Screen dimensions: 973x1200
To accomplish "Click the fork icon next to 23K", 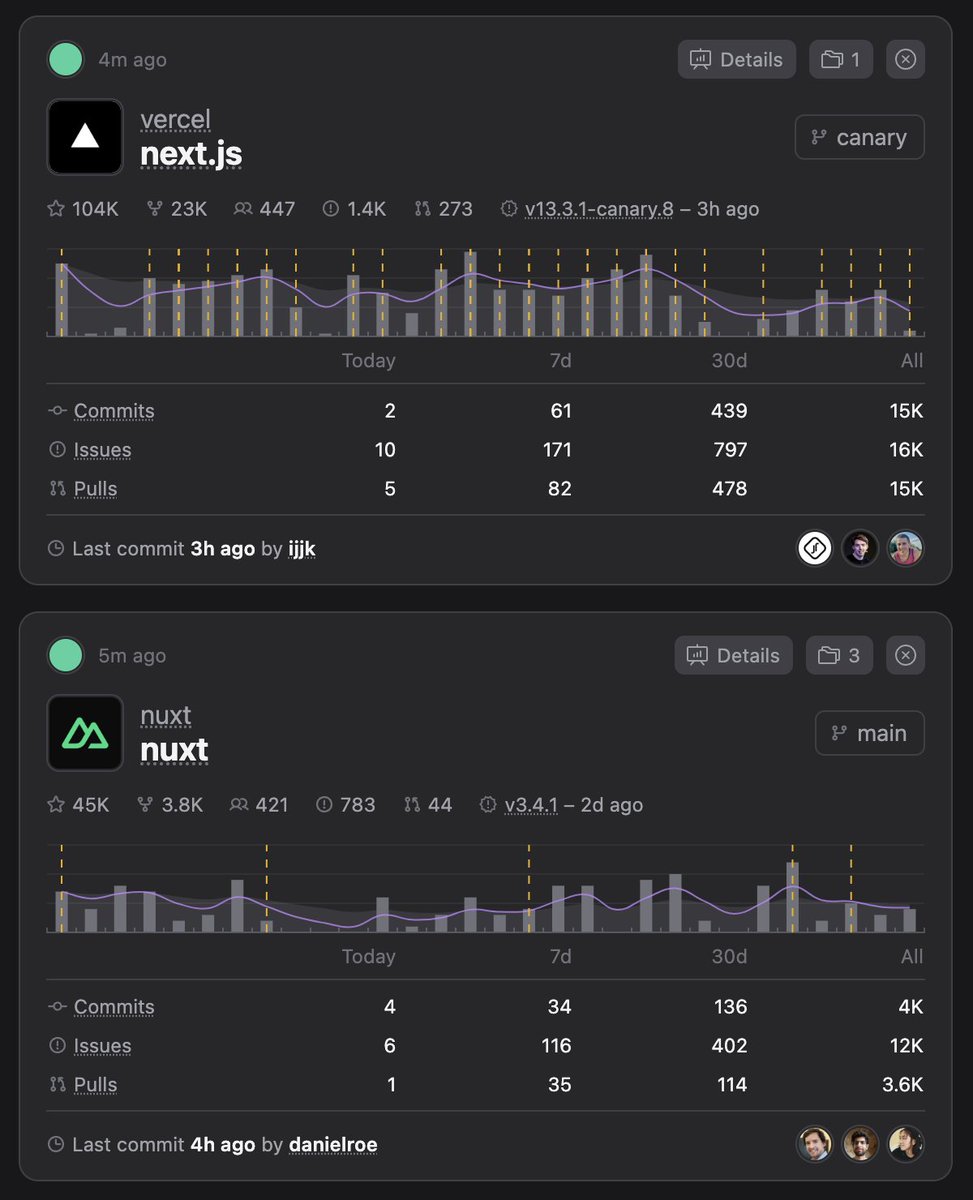I will (x=155, y=209).
